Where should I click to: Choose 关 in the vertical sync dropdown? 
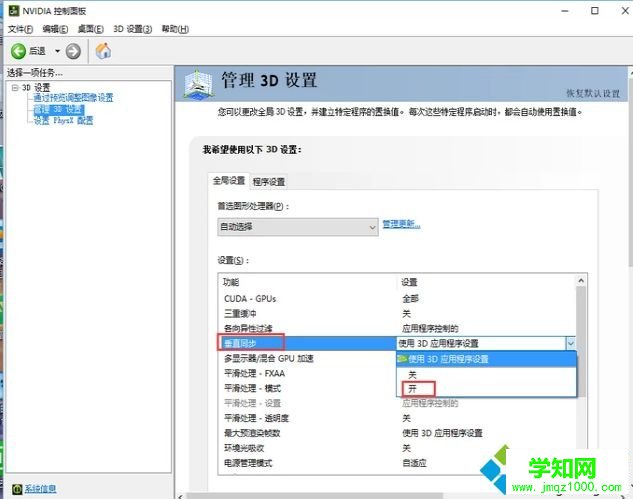[x=486, y=374]
